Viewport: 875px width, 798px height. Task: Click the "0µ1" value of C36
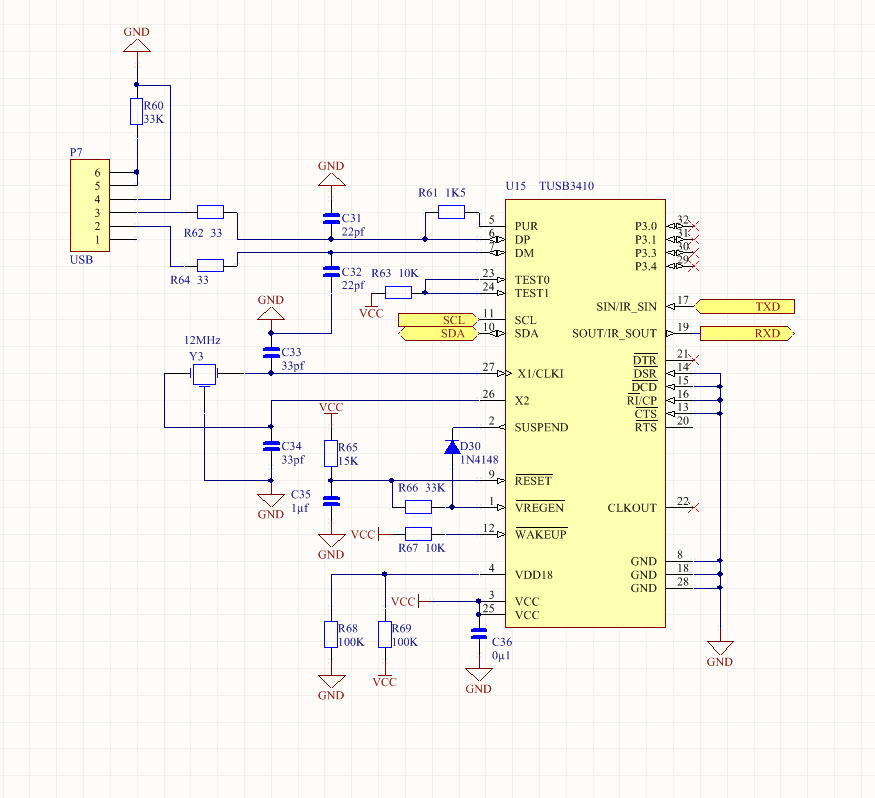[501, 656]
